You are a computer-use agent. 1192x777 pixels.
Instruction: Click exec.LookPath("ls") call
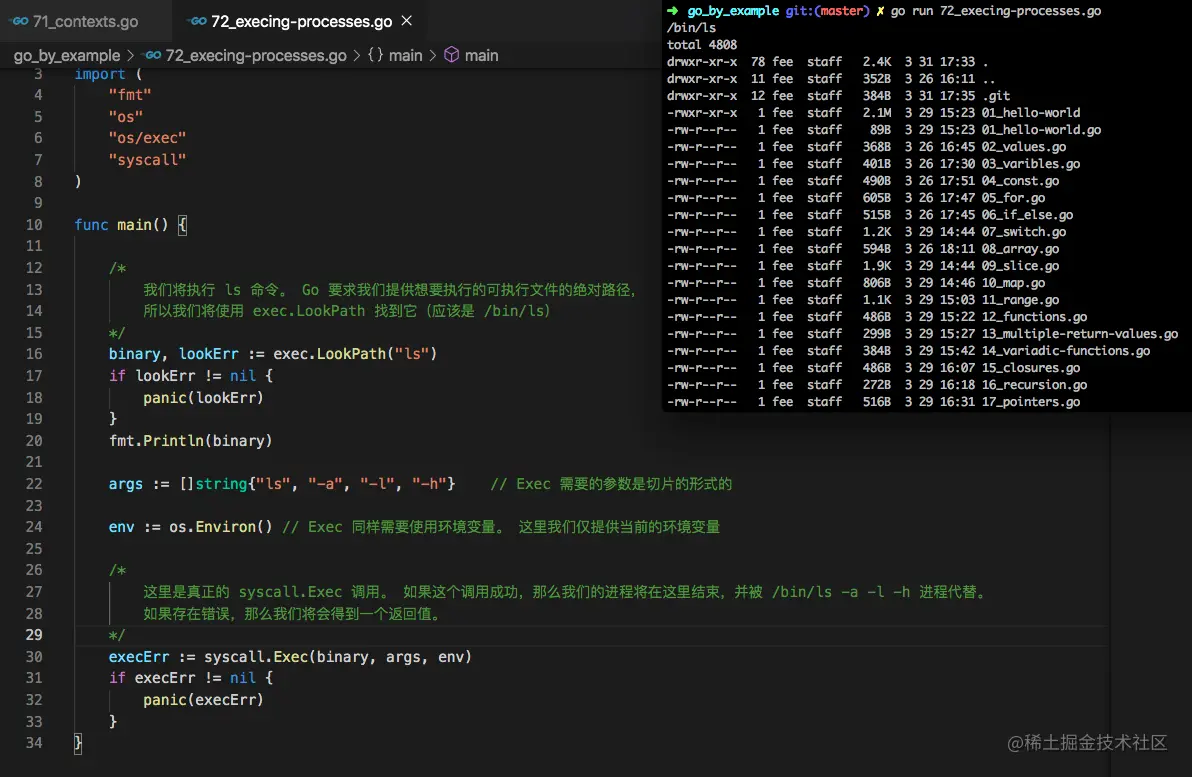355,354
